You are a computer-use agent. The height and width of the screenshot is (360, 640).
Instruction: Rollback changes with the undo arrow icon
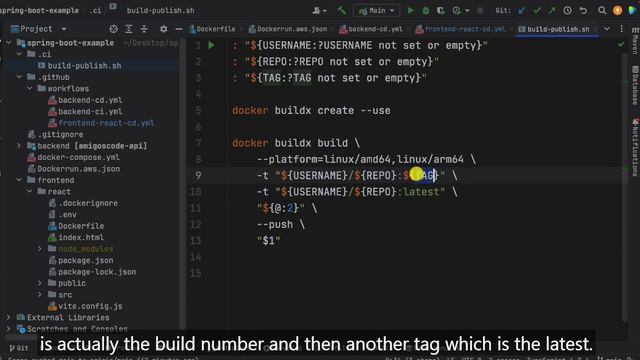(583, 11)
